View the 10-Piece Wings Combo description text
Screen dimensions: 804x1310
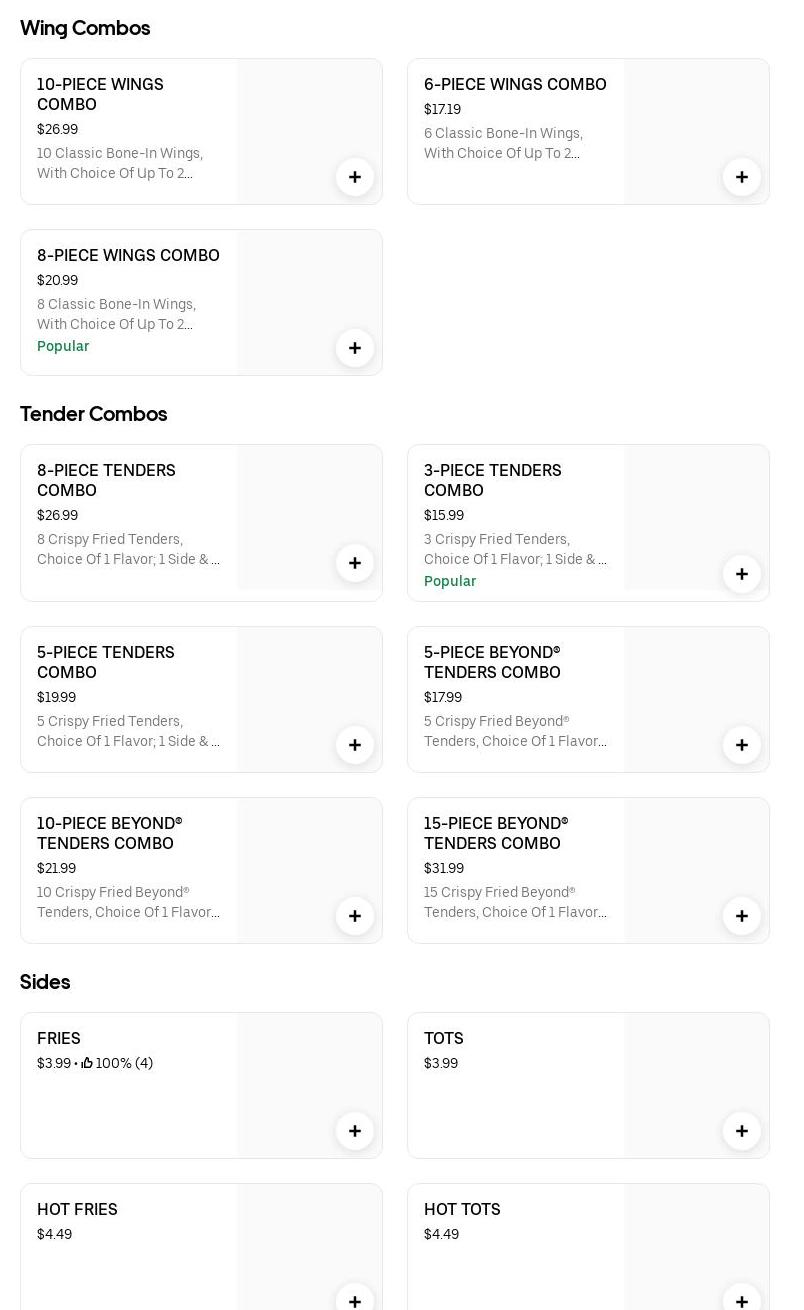click(120, 163)
